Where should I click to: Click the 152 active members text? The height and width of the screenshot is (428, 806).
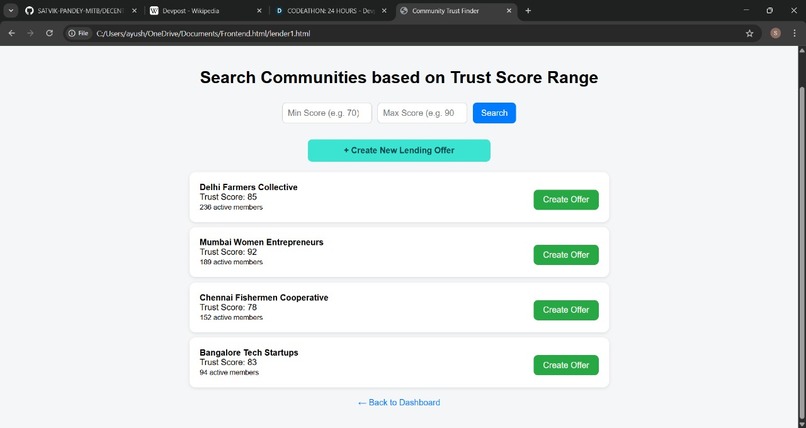tap(231, 318)
